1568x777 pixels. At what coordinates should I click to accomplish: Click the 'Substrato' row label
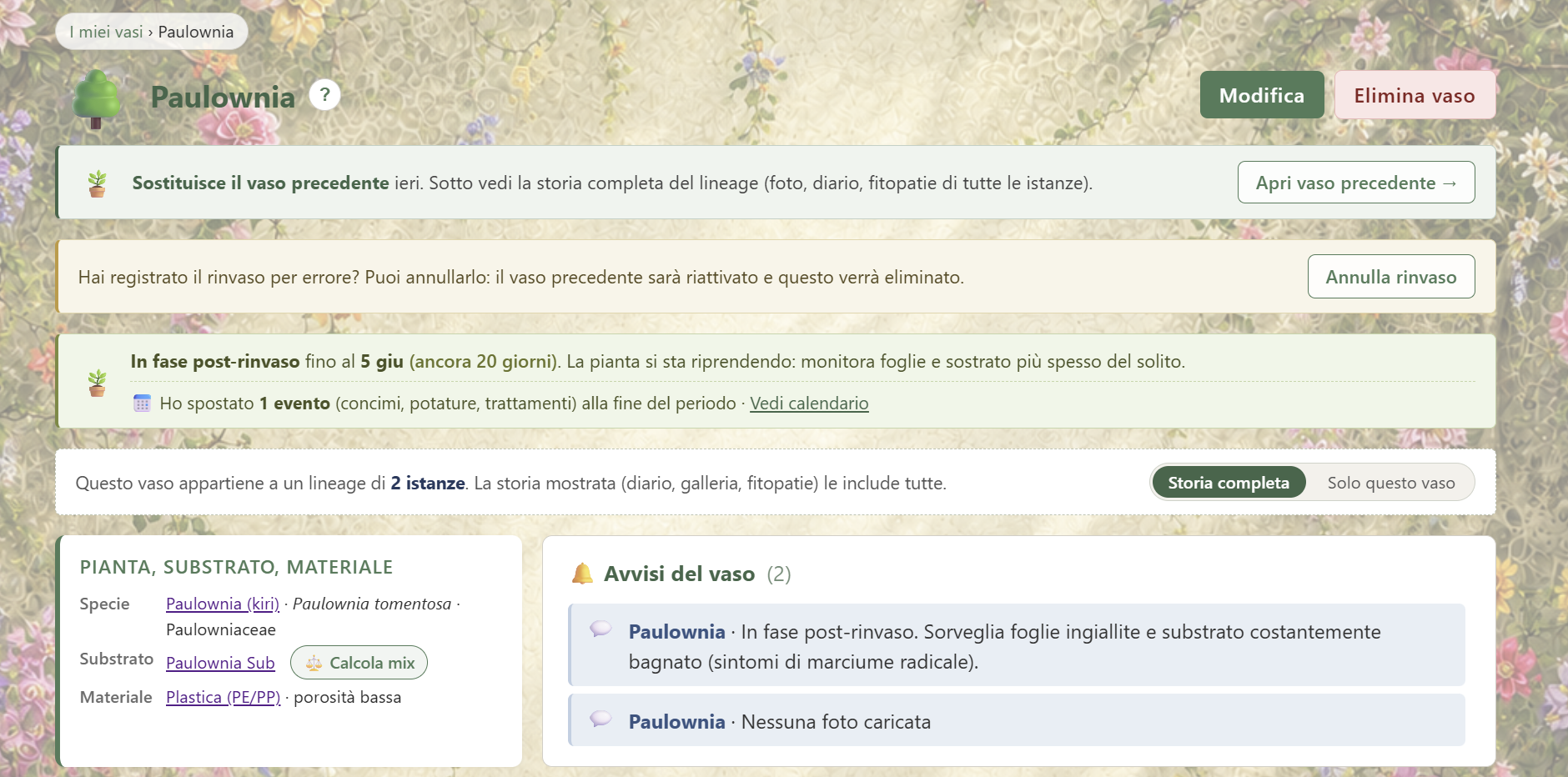click(x=117, y=659)
